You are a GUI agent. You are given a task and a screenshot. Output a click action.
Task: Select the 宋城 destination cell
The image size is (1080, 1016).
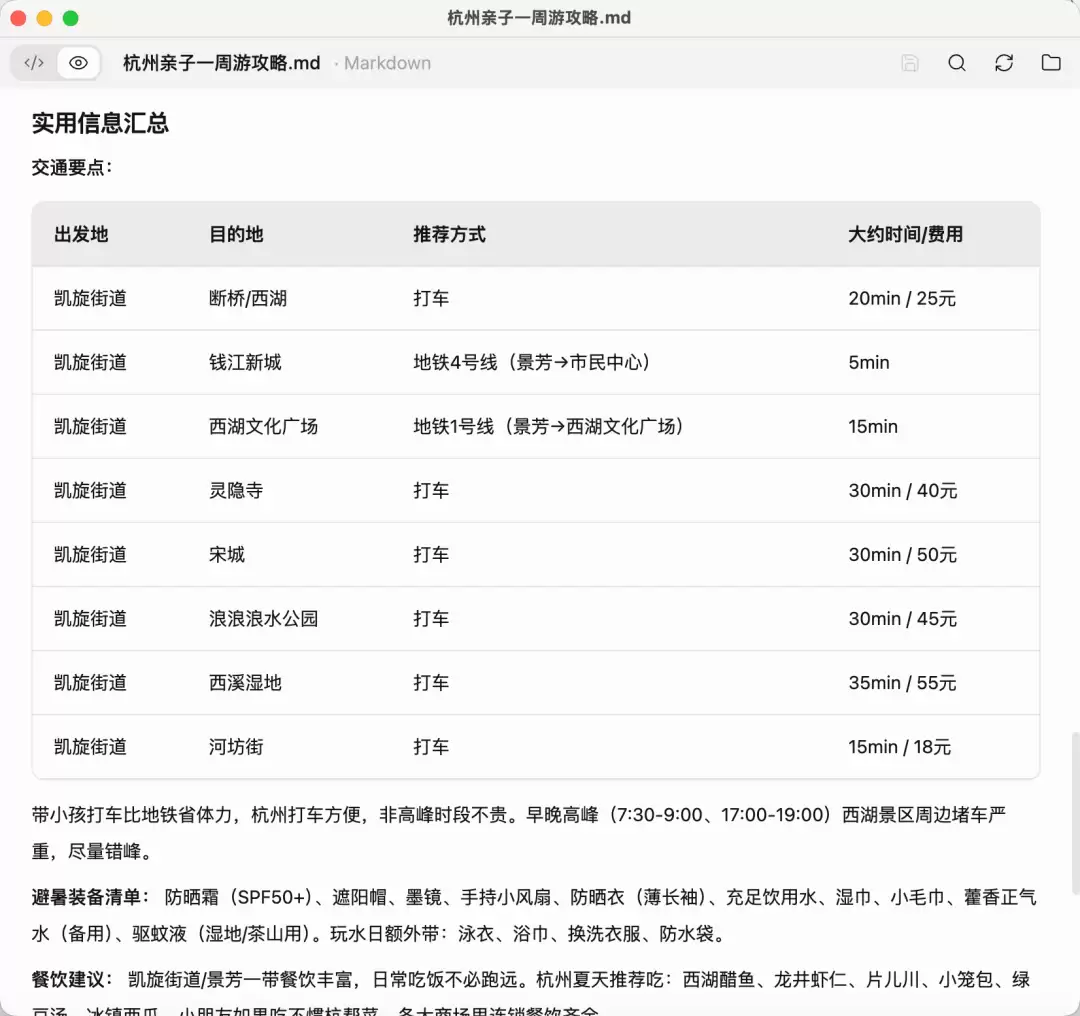coord(227,554)
